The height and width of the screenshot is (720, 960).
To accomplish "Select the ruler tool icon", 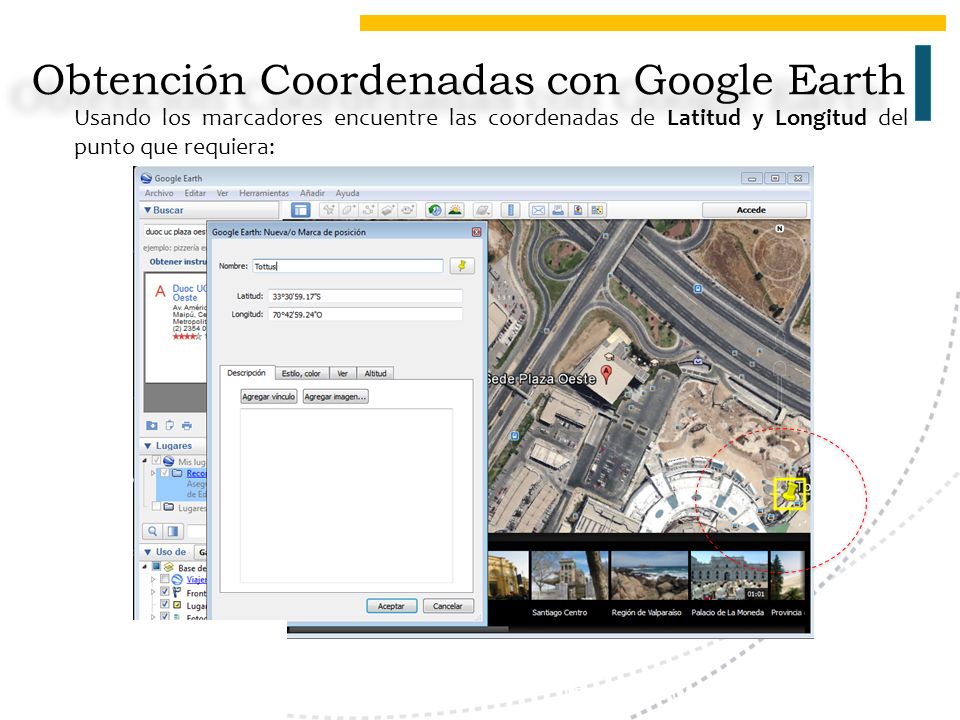I will 510,210.
